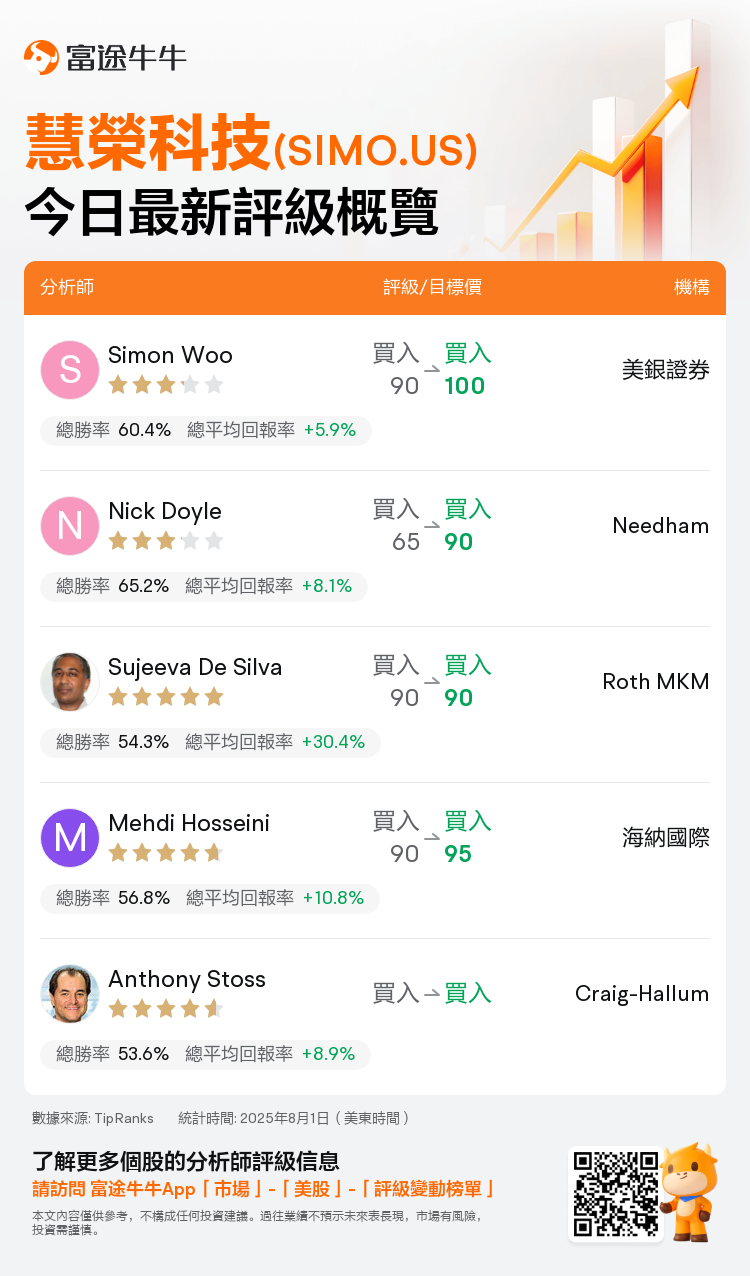Click the orange bull mascot icon
The image size is (750, 1276).
pyautogui.click(x=690, y=1190)
